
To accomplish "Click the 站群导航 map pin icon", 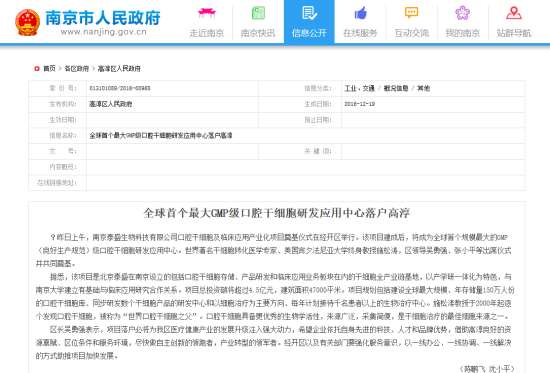I will tap(514, 13).
